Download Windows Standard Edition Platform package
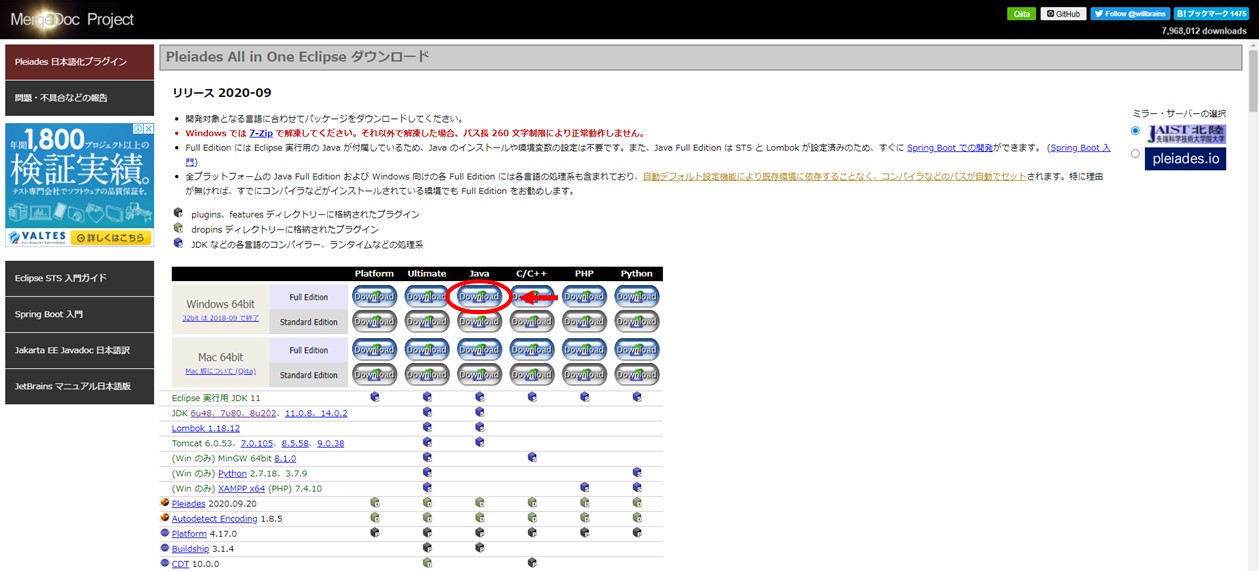 tap(374, 321)
